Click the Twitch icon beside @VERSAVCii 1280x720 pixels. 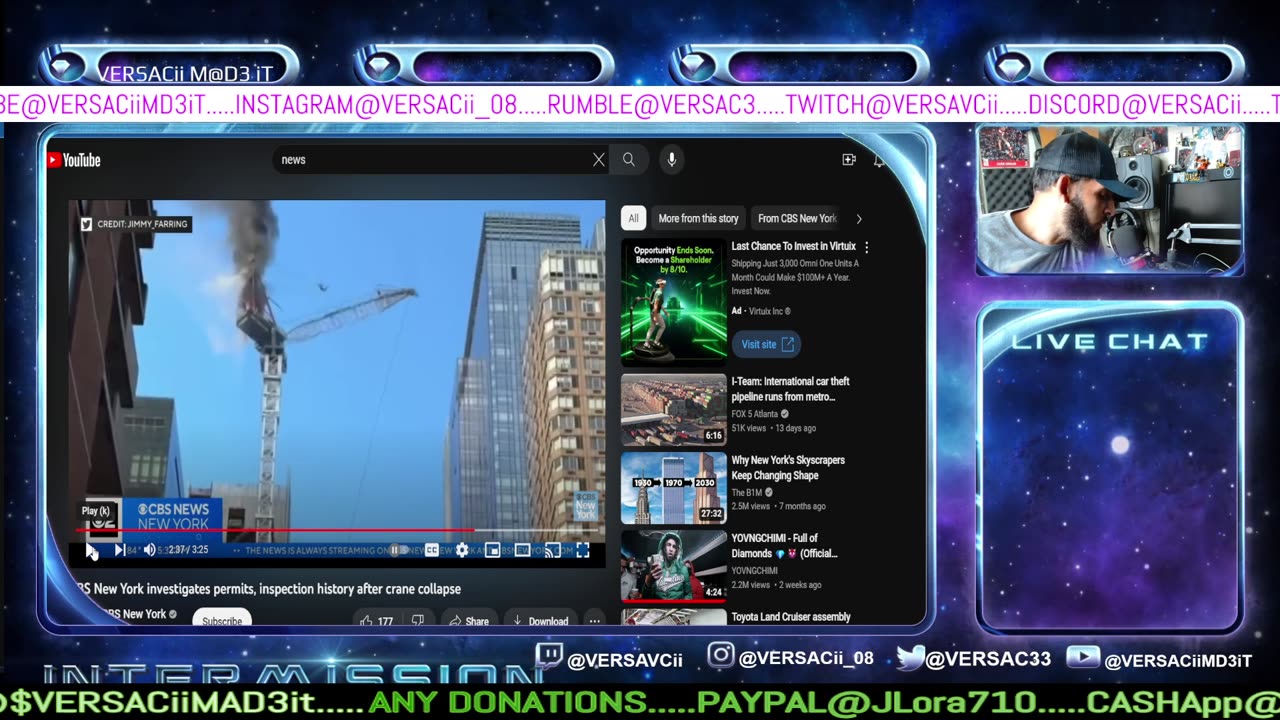(549, 657)
